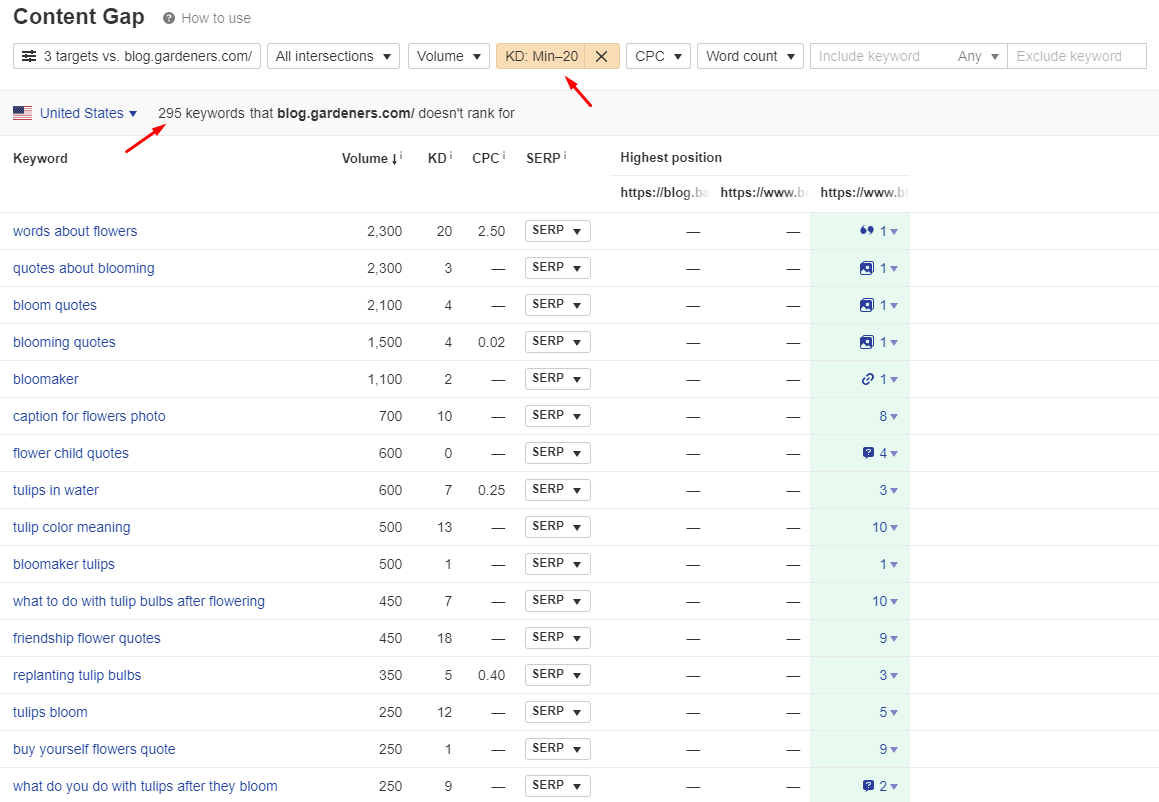Expand position 5 for tulips bloom
Image resolution: width=1159 pixels, height=802 pixels.
888,712
